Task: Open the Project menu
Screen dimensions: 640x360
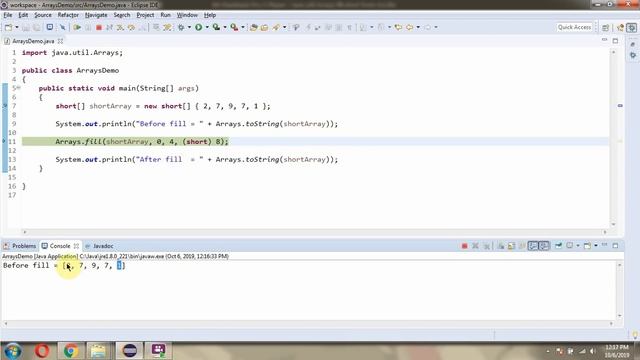Action: (x=145, y=15)
